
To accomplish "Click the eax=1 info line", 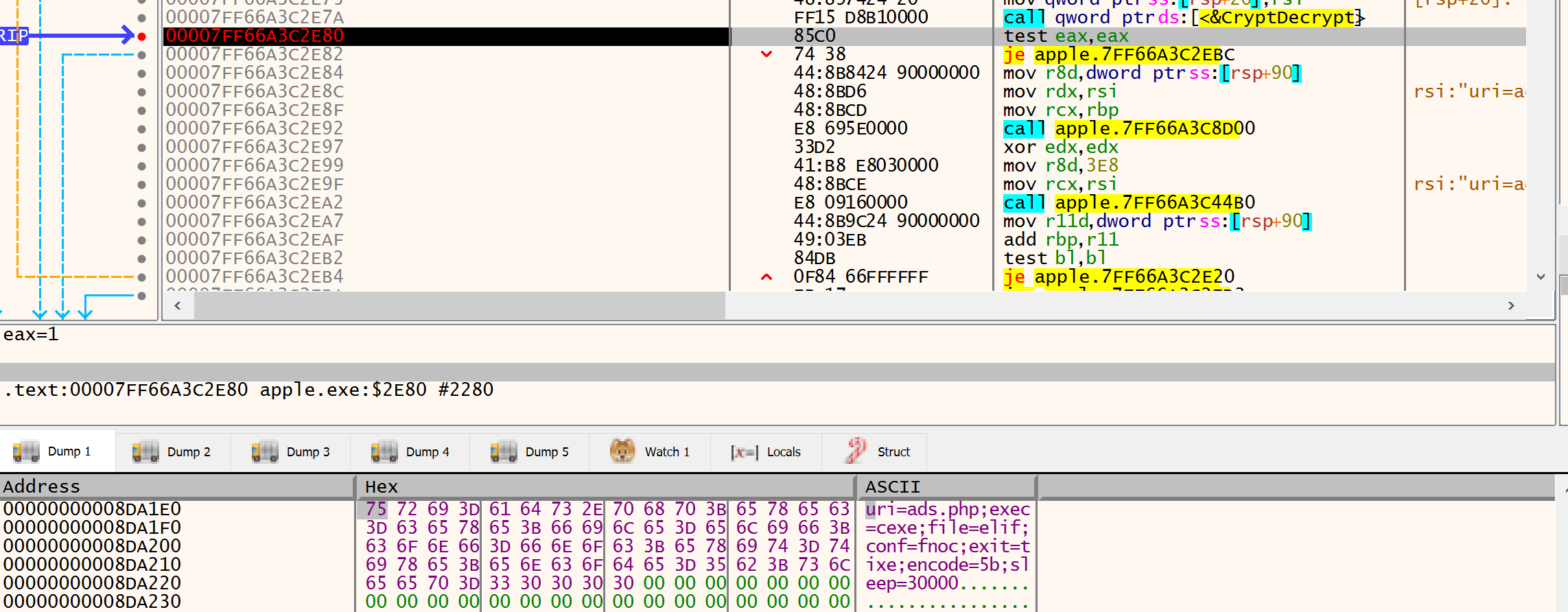I will click(31, 335).
